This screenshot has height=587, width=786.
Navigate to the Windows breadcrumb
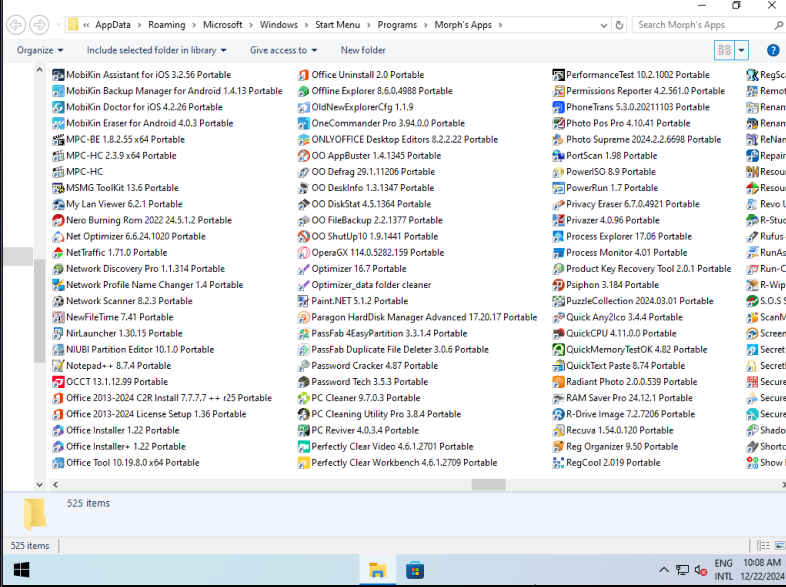pos(278,25)
